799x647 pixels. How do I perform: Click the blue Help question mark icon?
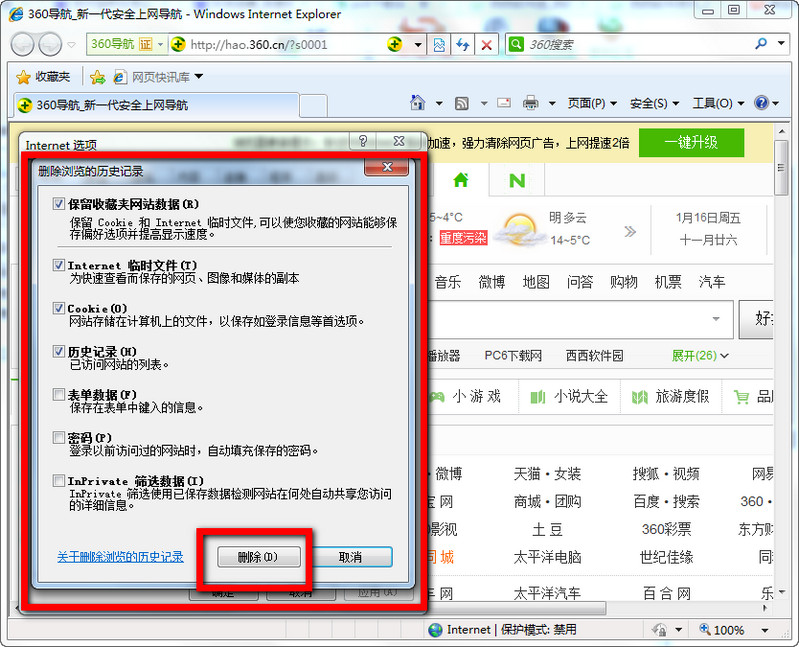761,103
